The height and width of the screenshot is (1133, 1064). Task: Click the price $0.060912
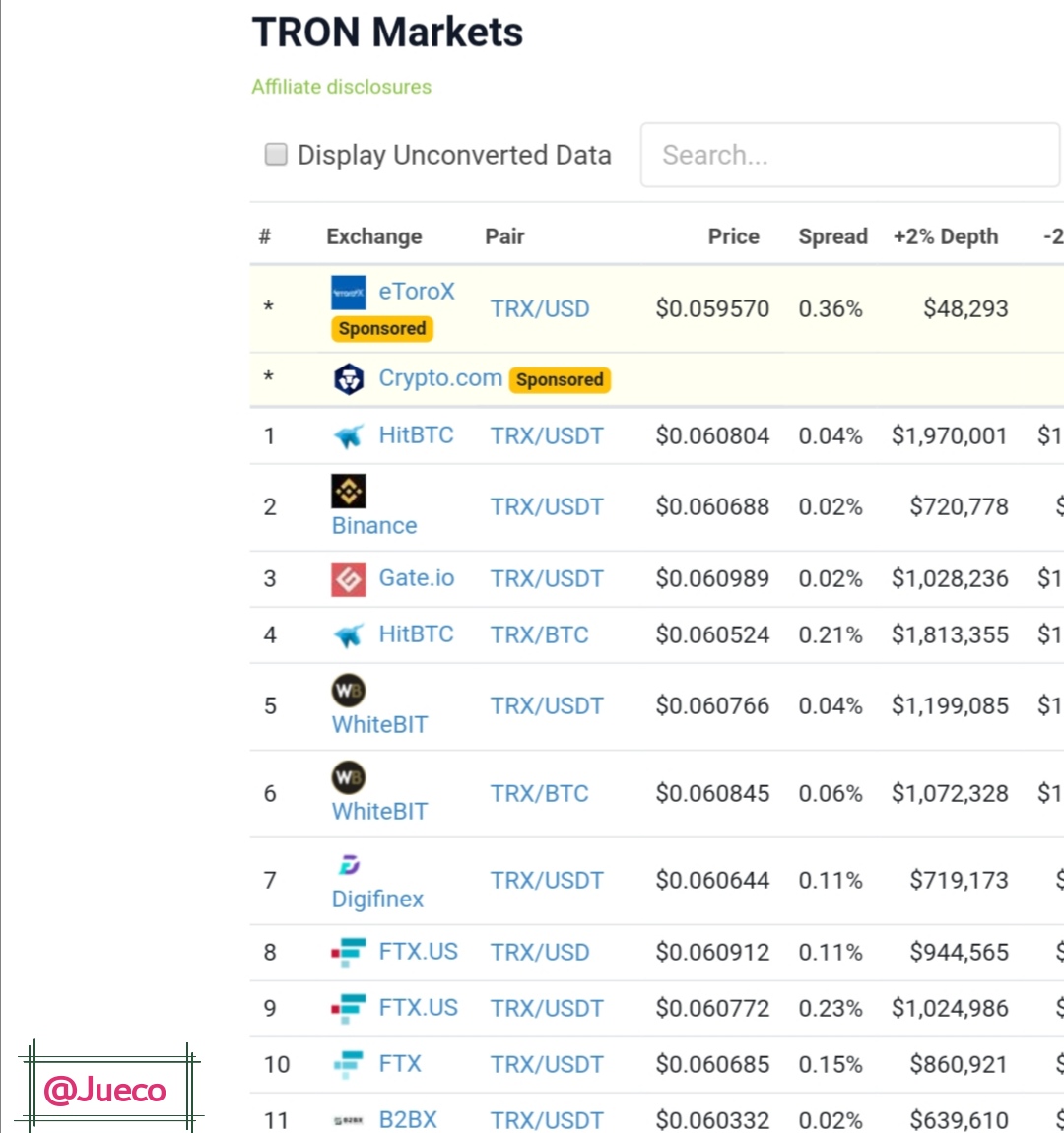pos(712,953)
